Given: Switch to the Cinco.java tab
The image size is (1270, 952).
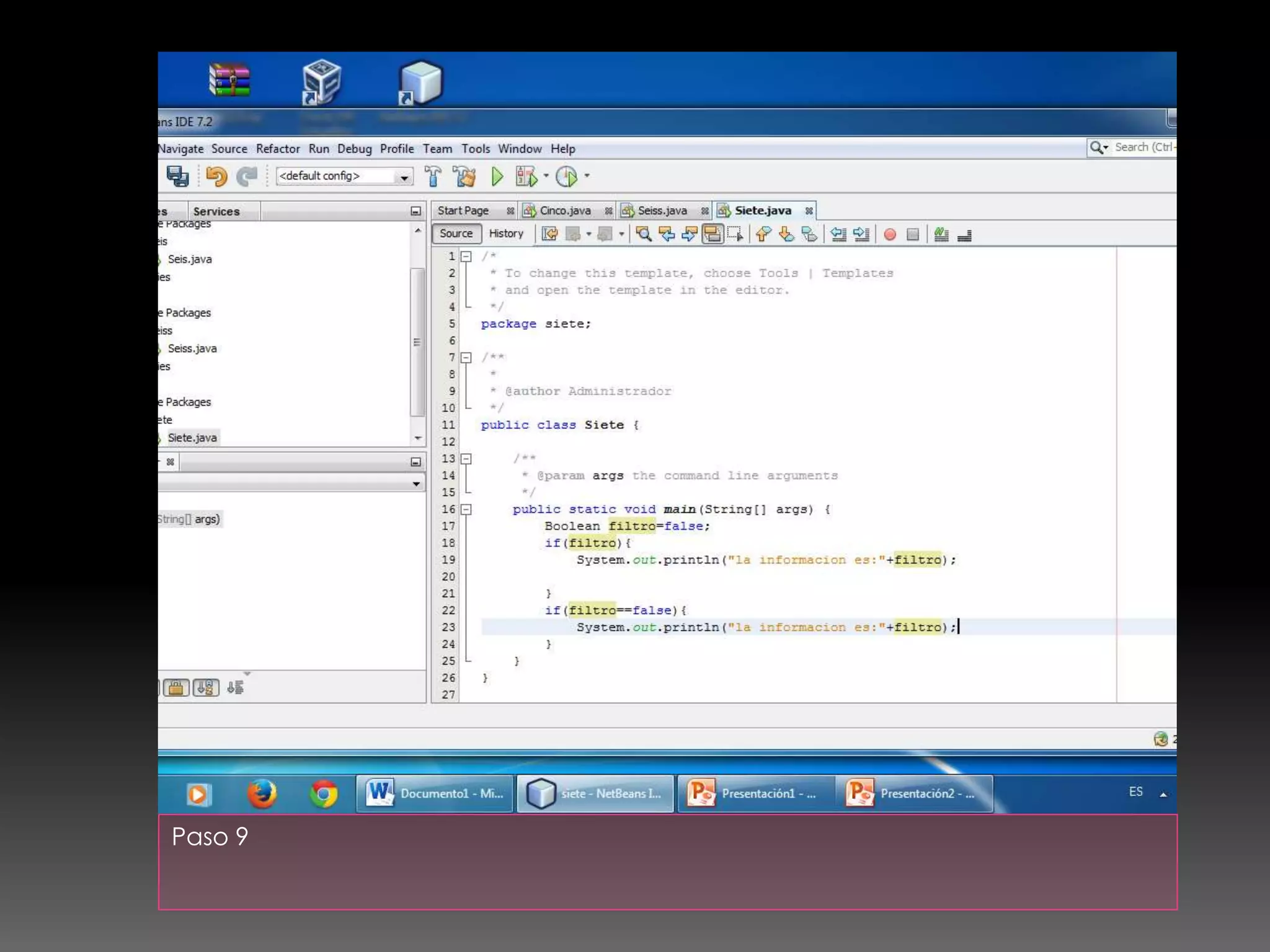Looking at the screenshot, I should [564, 211].
